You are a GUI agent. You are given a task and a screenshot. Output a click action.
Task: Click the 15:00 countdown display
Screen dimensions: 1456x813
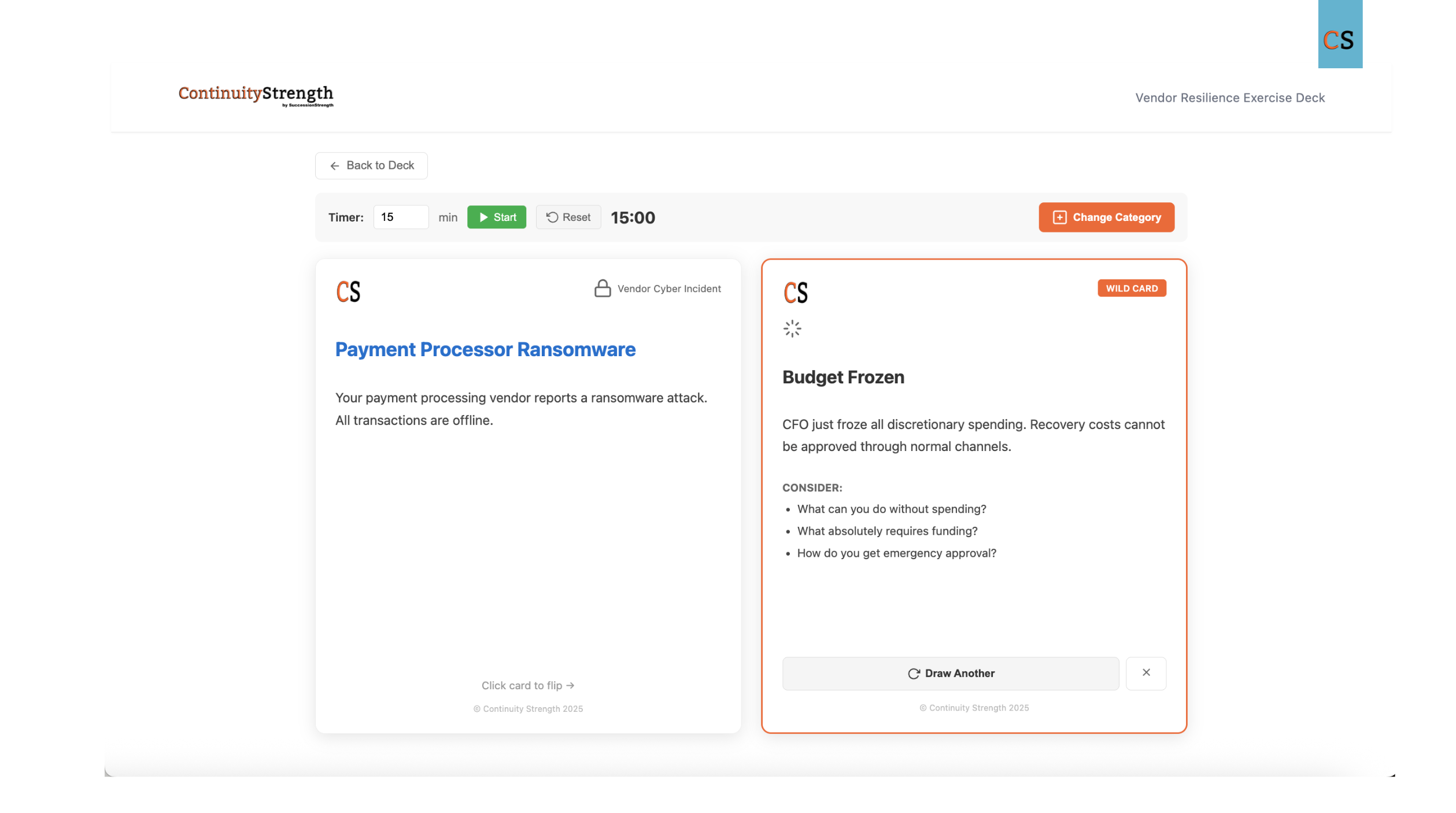633,218
